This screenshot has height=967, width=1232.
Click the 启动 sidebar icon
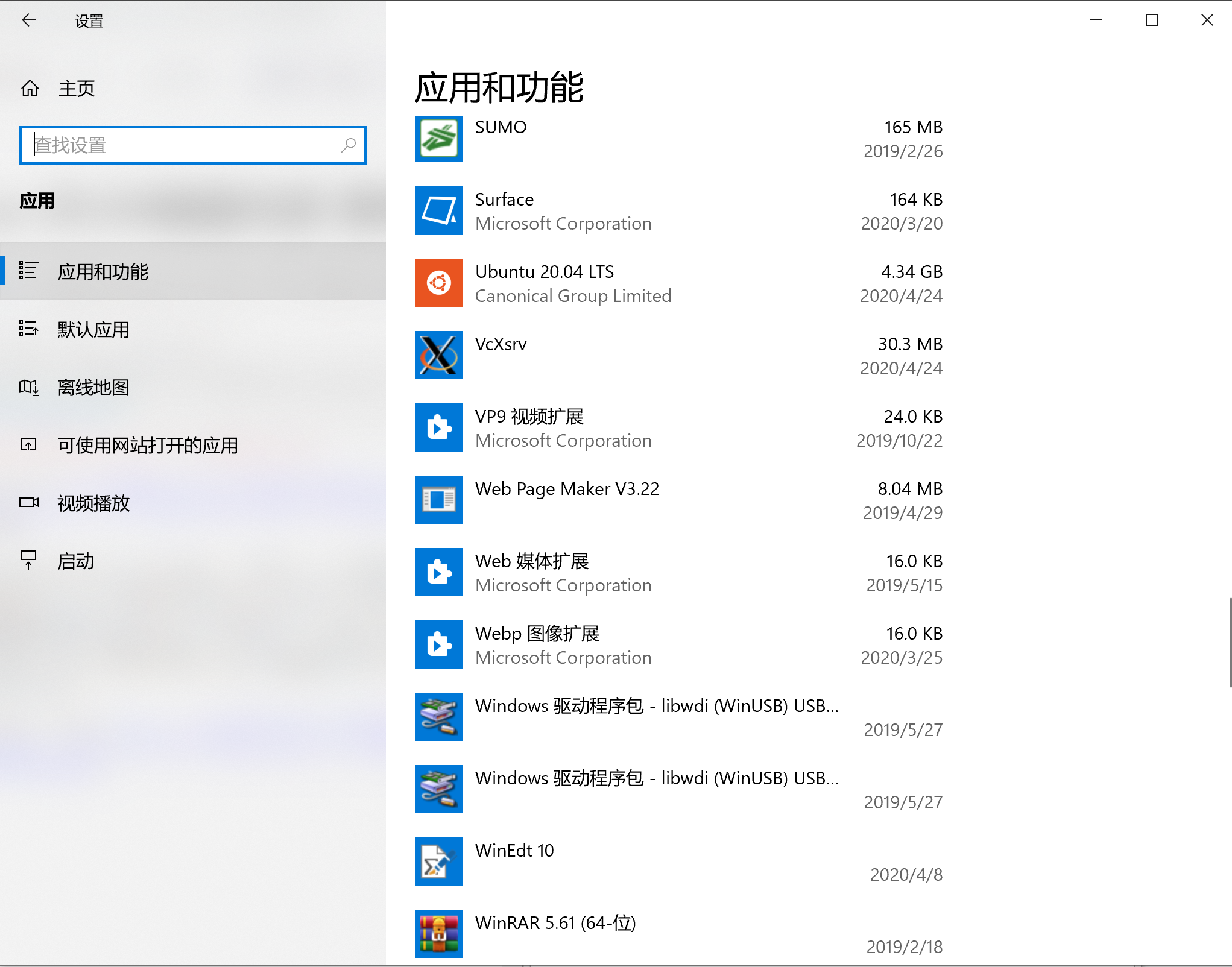pos(28,560)
